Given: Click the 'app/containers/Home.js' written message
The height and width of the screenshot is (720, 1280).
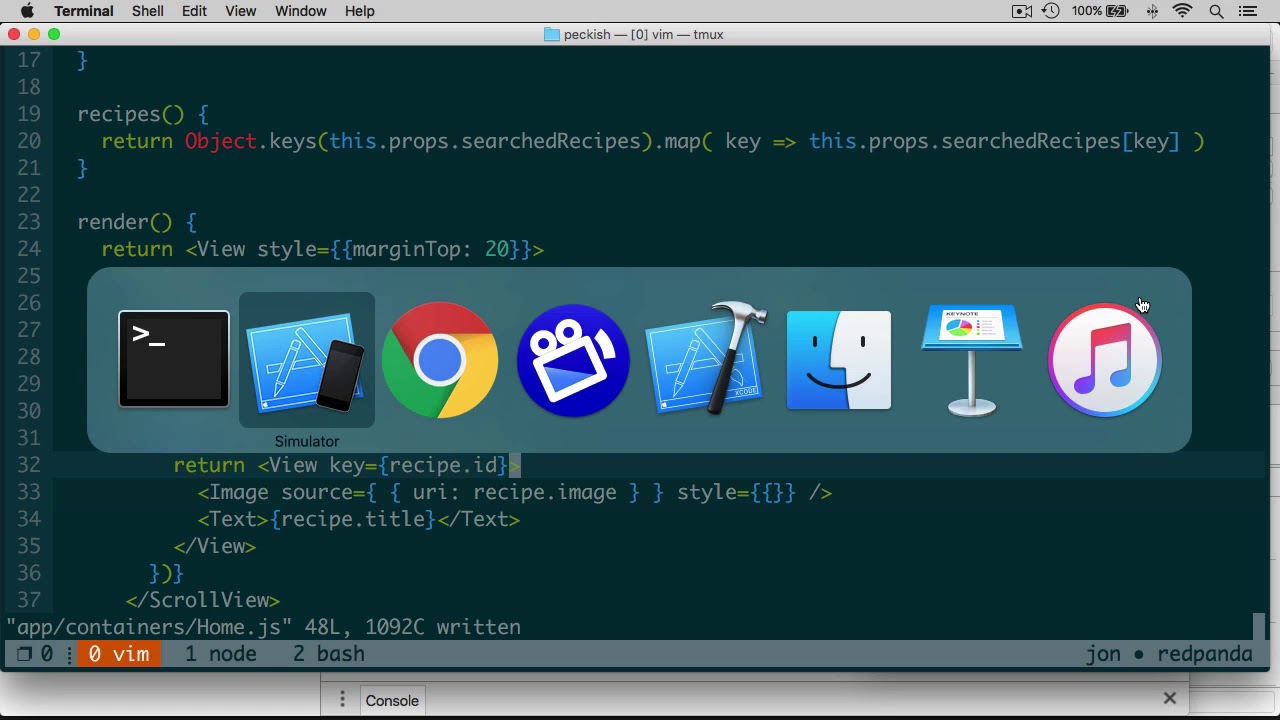Looking at the screenshot, I should pyautogui.click(x=263, y=627).
